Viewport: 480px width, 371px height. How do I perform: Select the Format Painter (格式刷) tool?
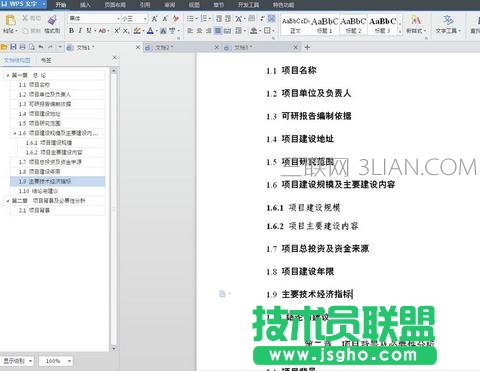(x=52, y=24)
